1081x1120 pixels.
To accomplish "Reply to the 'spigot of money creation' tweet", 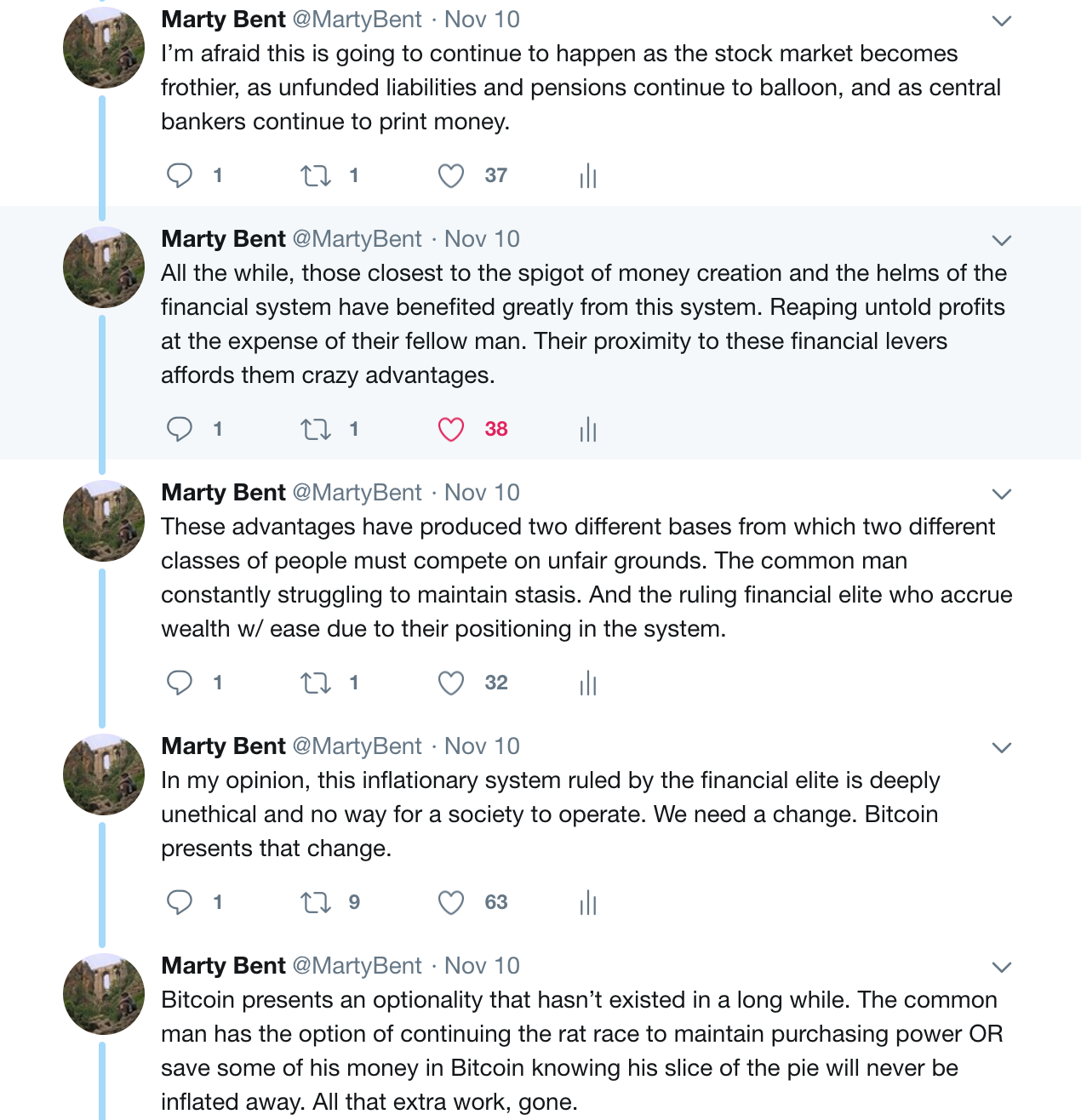I will (x=180, y=429).
